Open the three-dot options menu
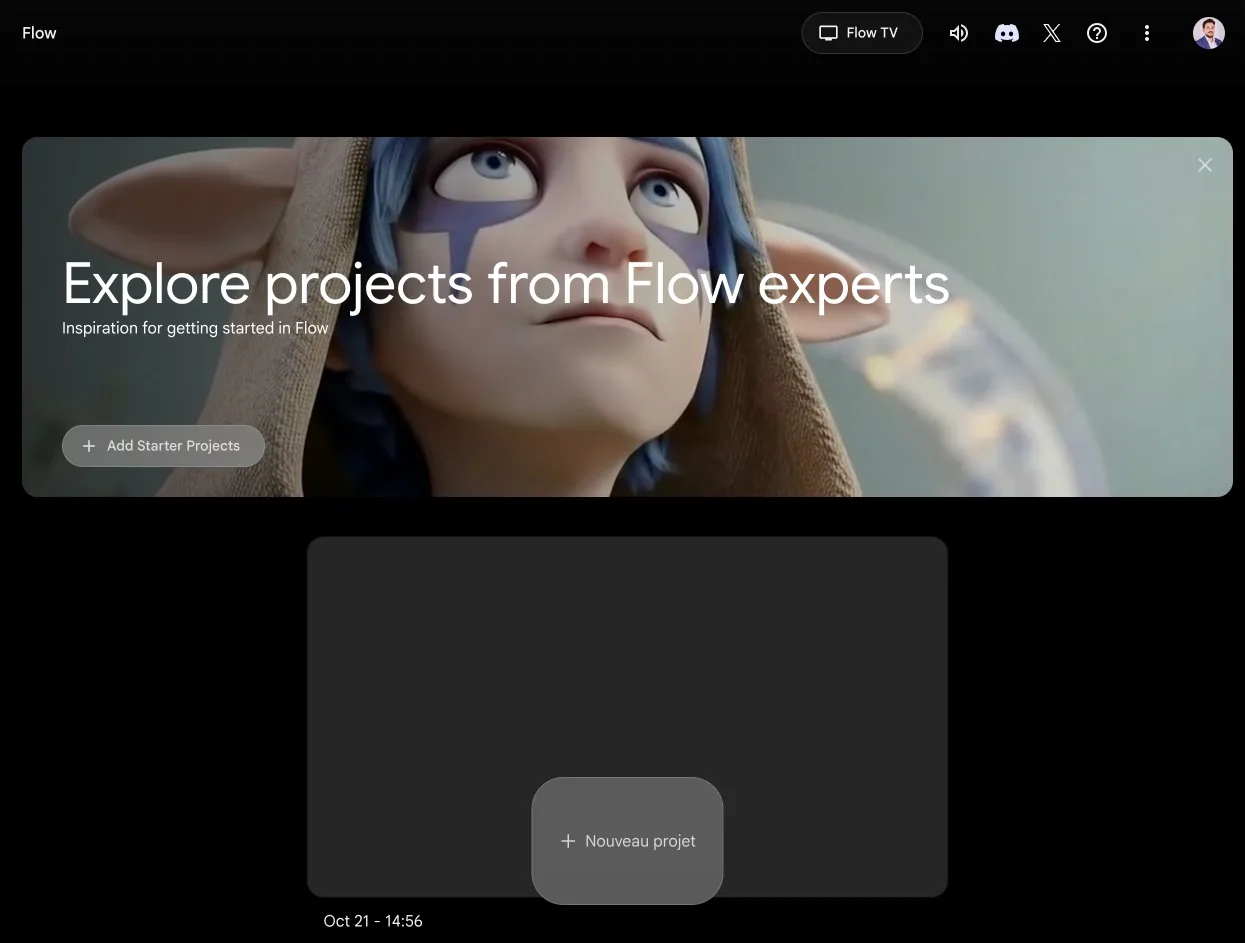Screen dimensions: 1245x943 1146,33
